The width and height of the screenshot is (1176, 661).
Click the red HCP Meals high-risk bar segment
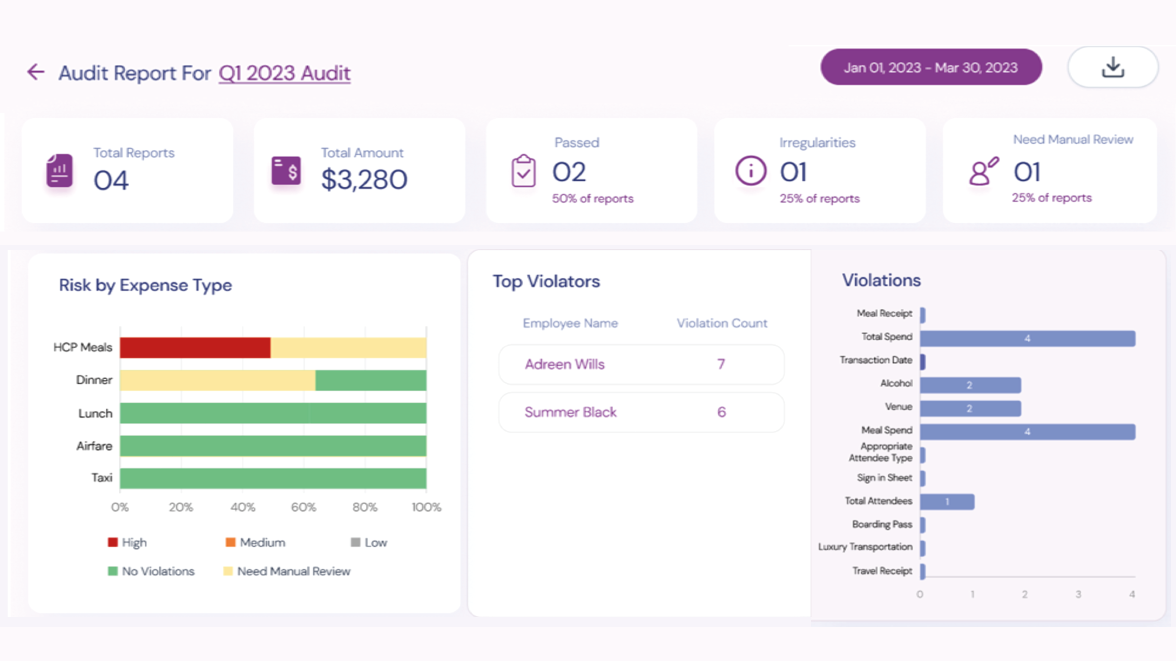coord(195,348)
